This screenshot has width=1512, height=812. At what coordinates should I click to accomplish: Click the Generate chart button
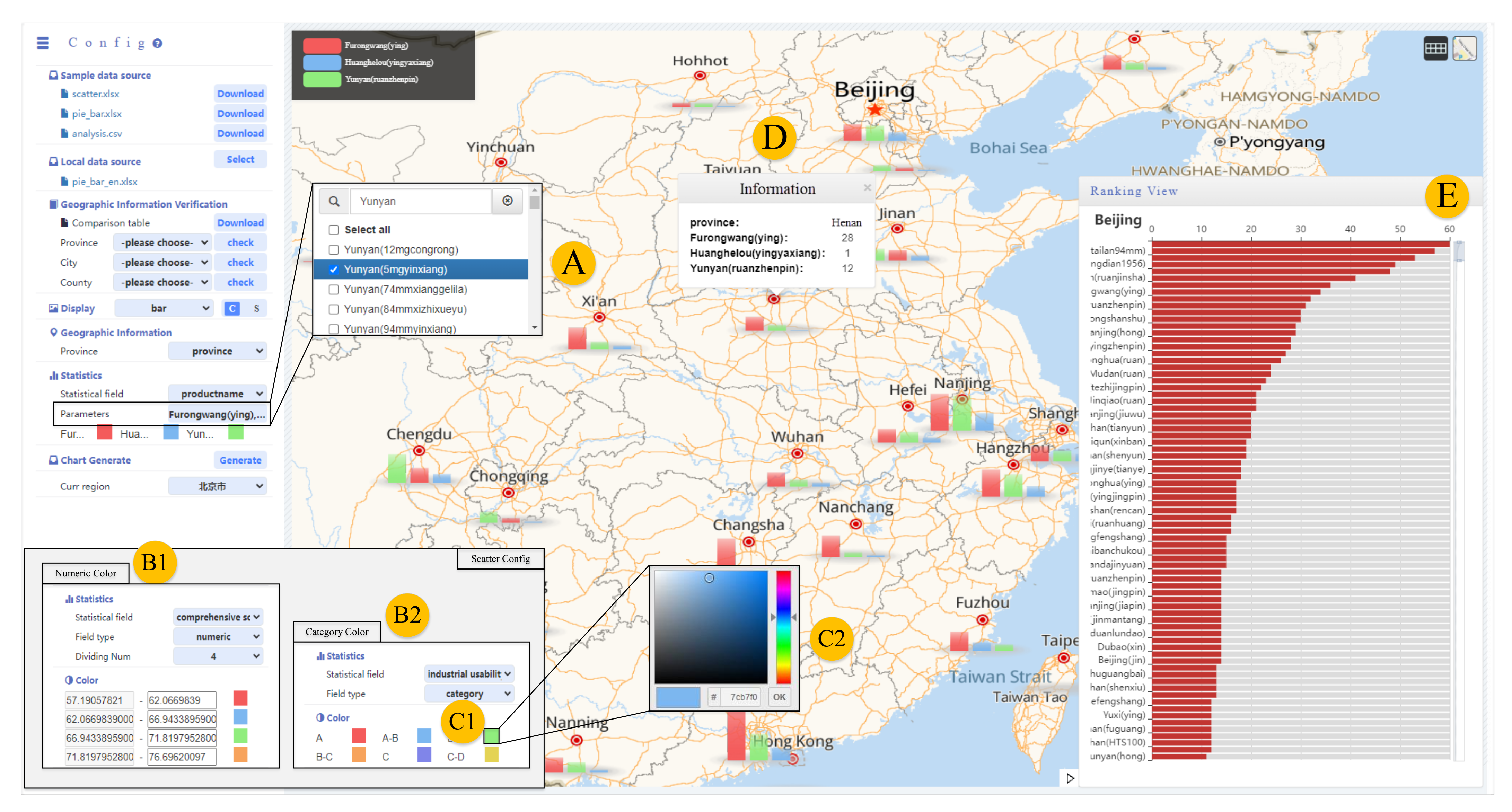[240, 461]
